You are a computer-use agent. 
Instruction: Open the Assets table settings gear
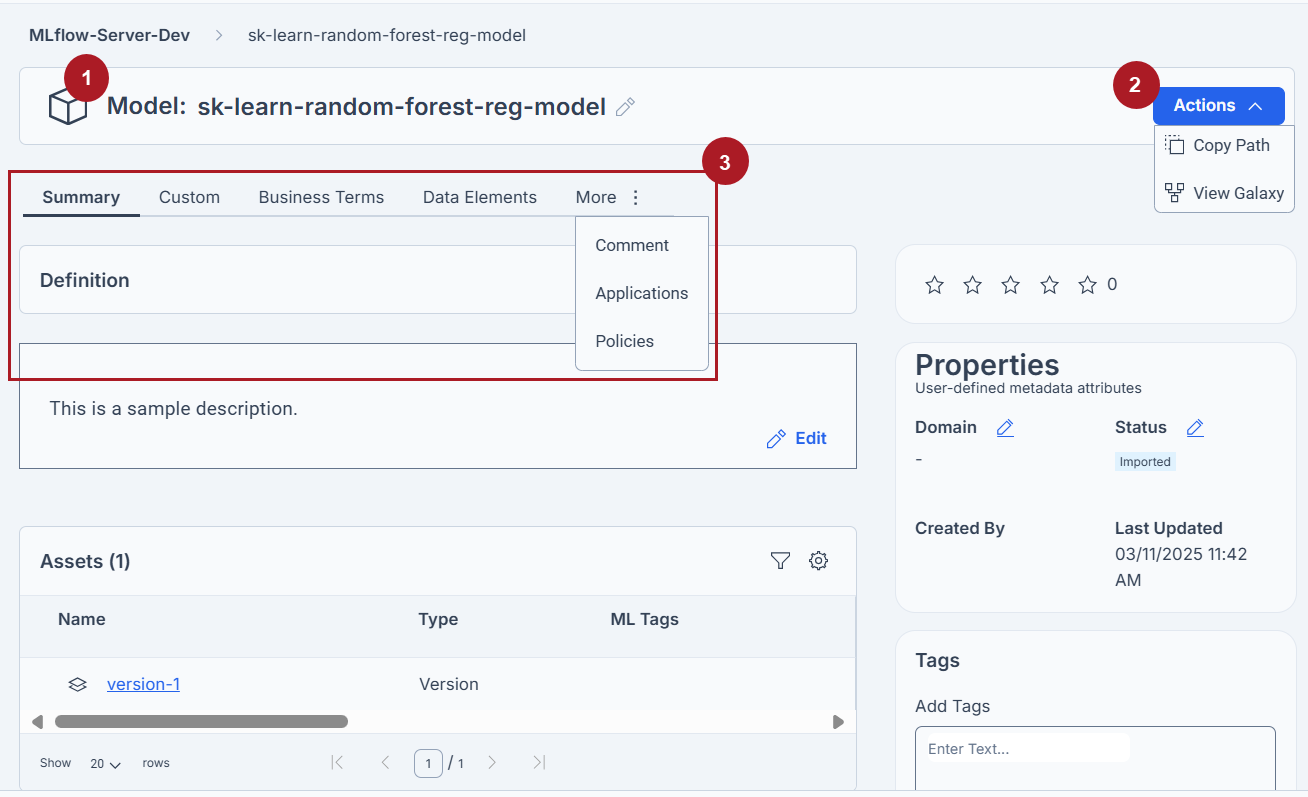[x=818, y=561]
